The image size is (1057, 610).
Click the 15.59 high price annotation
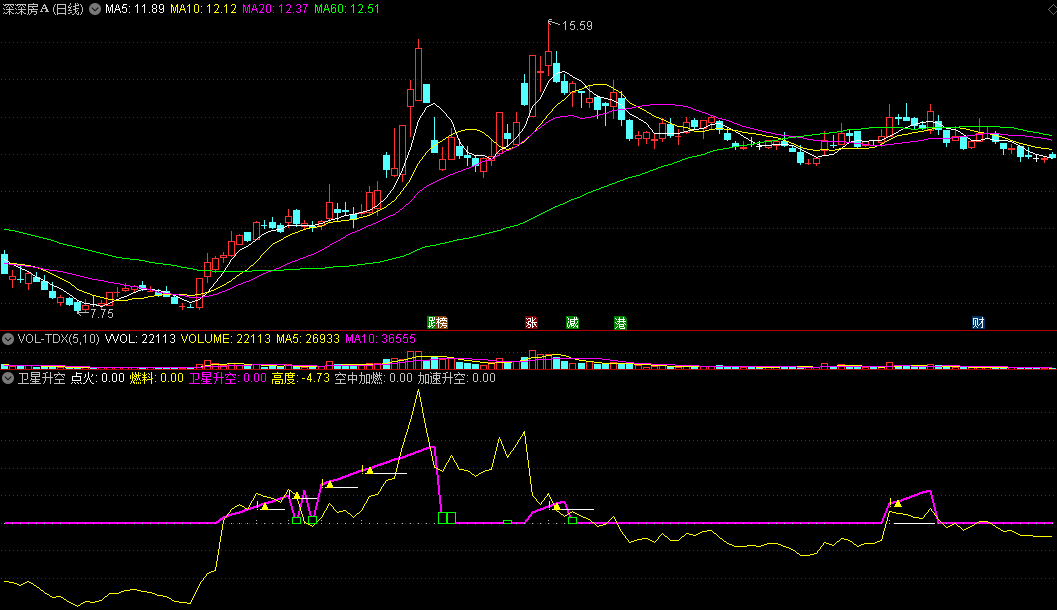[577, 26]
